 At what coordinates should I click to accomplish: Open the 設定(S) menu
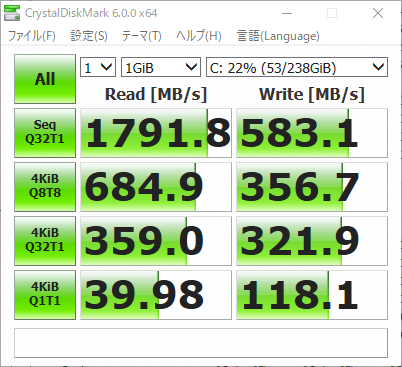pos(89,36)
